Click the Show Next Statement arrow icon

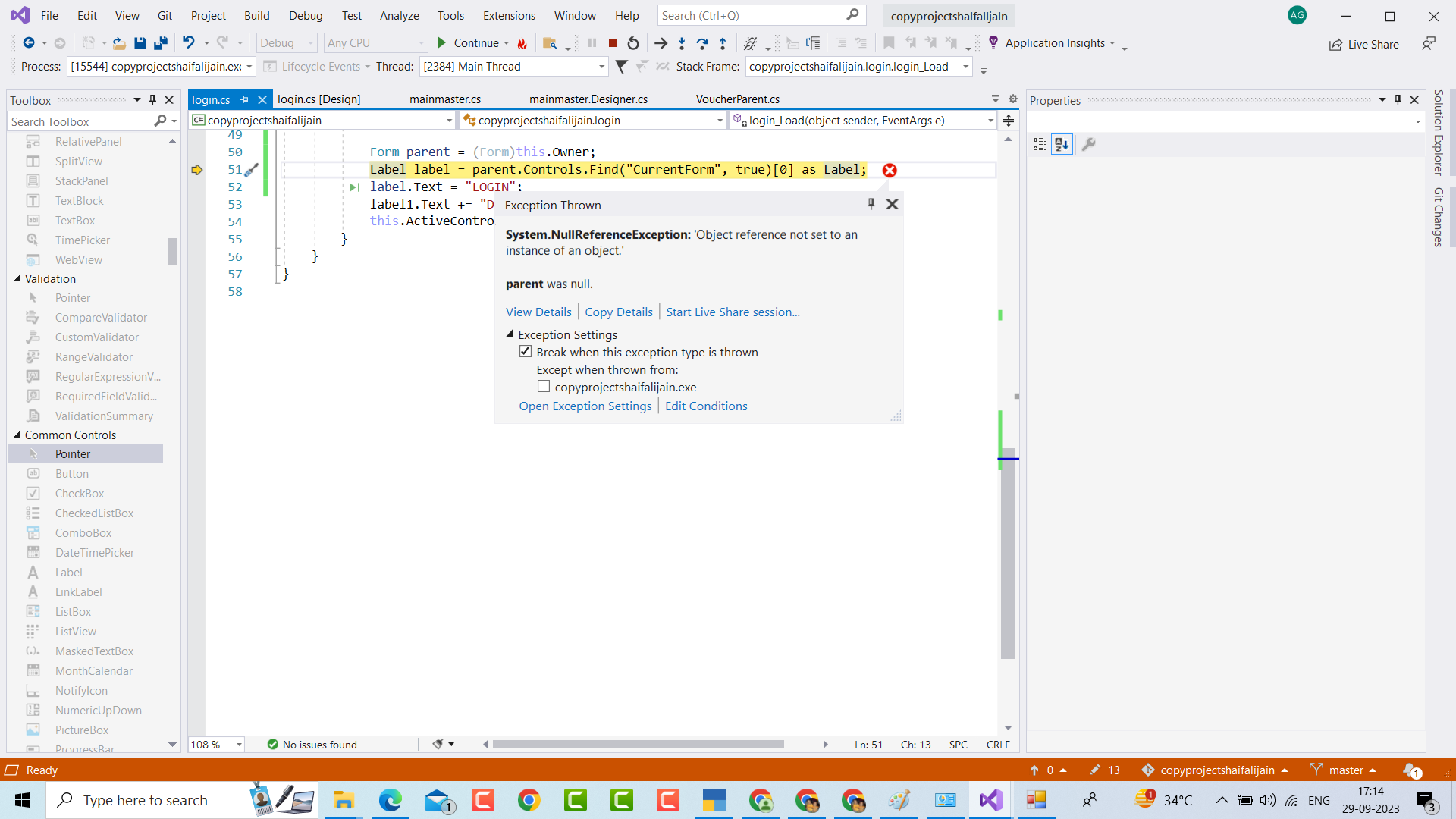point(661,43)
